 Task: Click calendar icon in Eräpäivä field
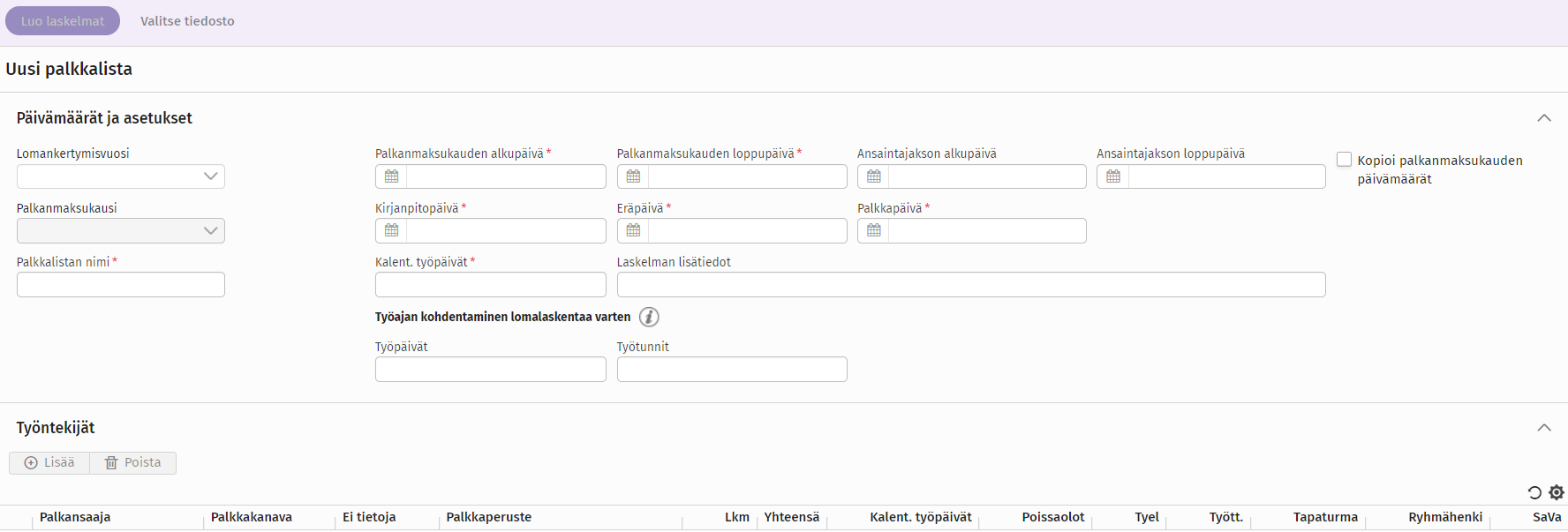[633, 230]
